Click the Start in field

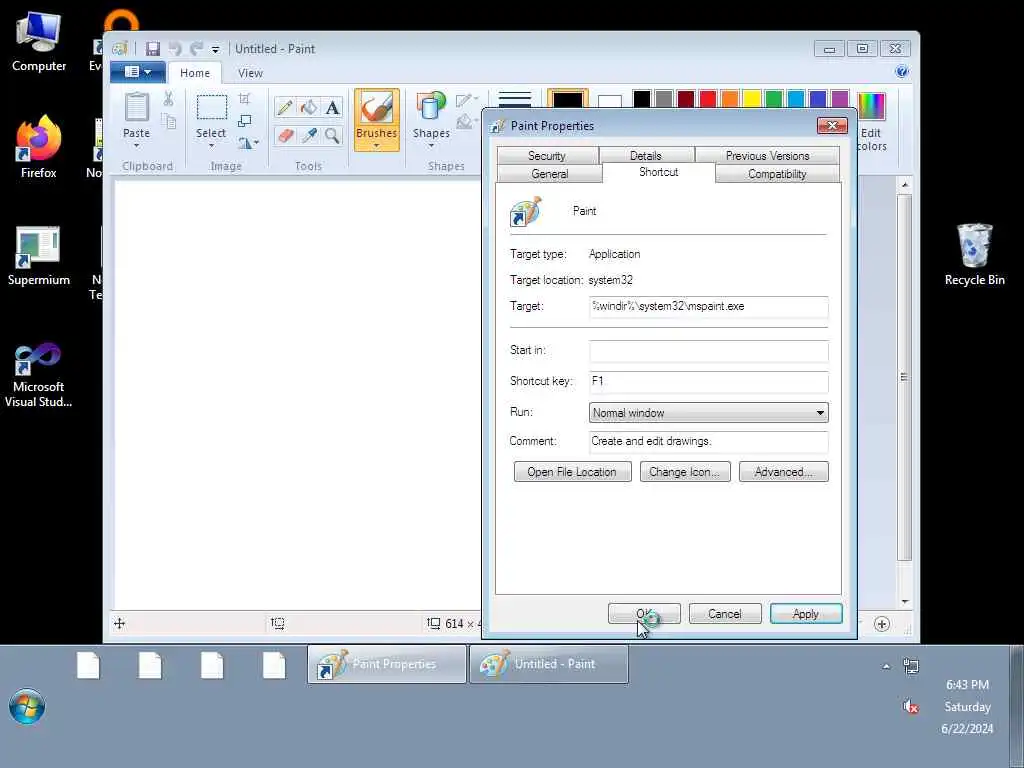[x=709, y=351]
